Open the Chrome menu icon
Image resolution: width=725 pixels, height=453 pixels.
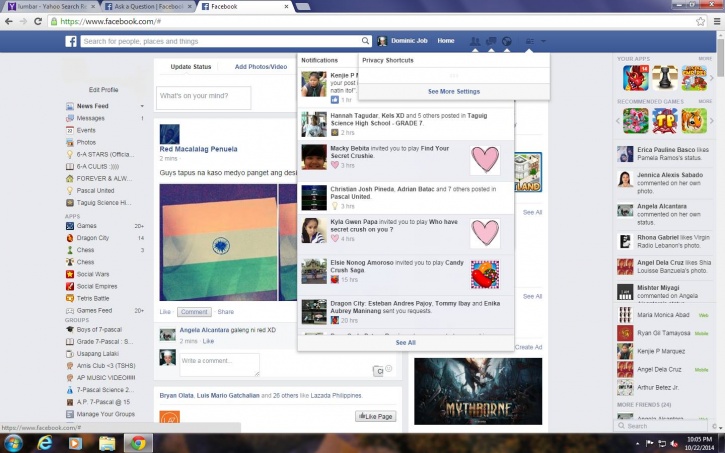pos(717,21)
